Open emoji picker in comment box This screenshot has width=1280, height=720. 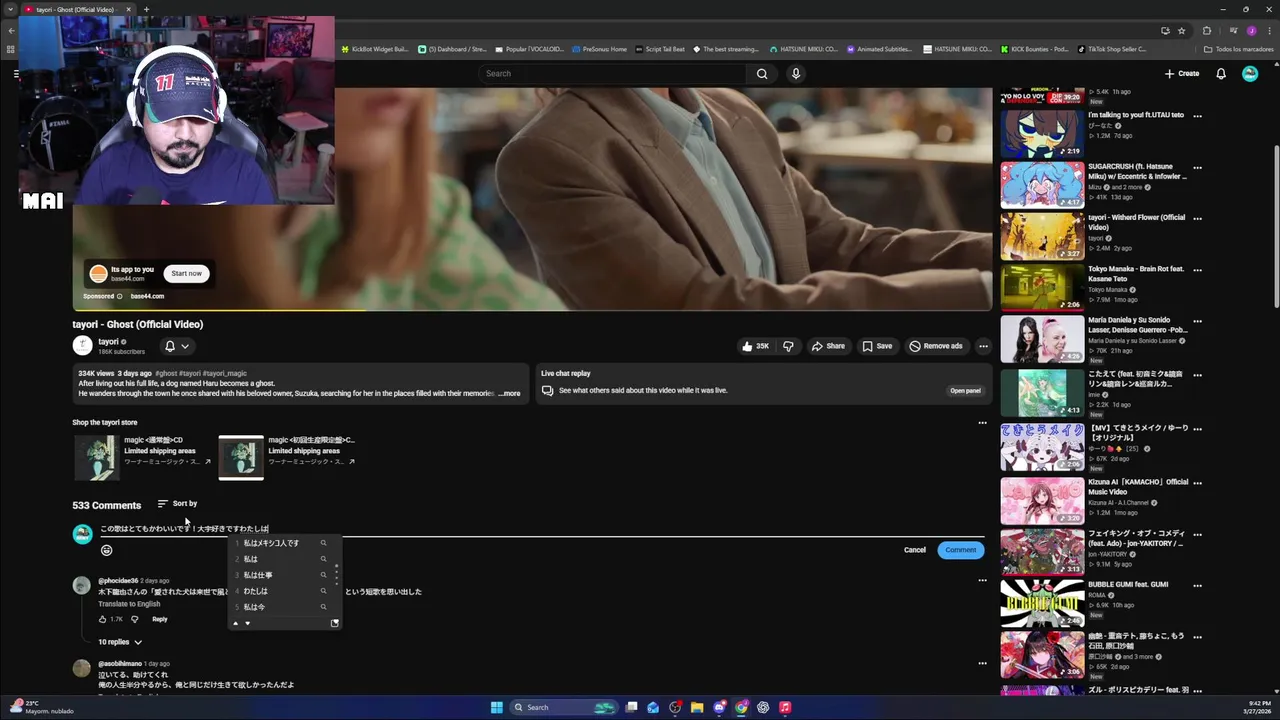click(106, 550)
